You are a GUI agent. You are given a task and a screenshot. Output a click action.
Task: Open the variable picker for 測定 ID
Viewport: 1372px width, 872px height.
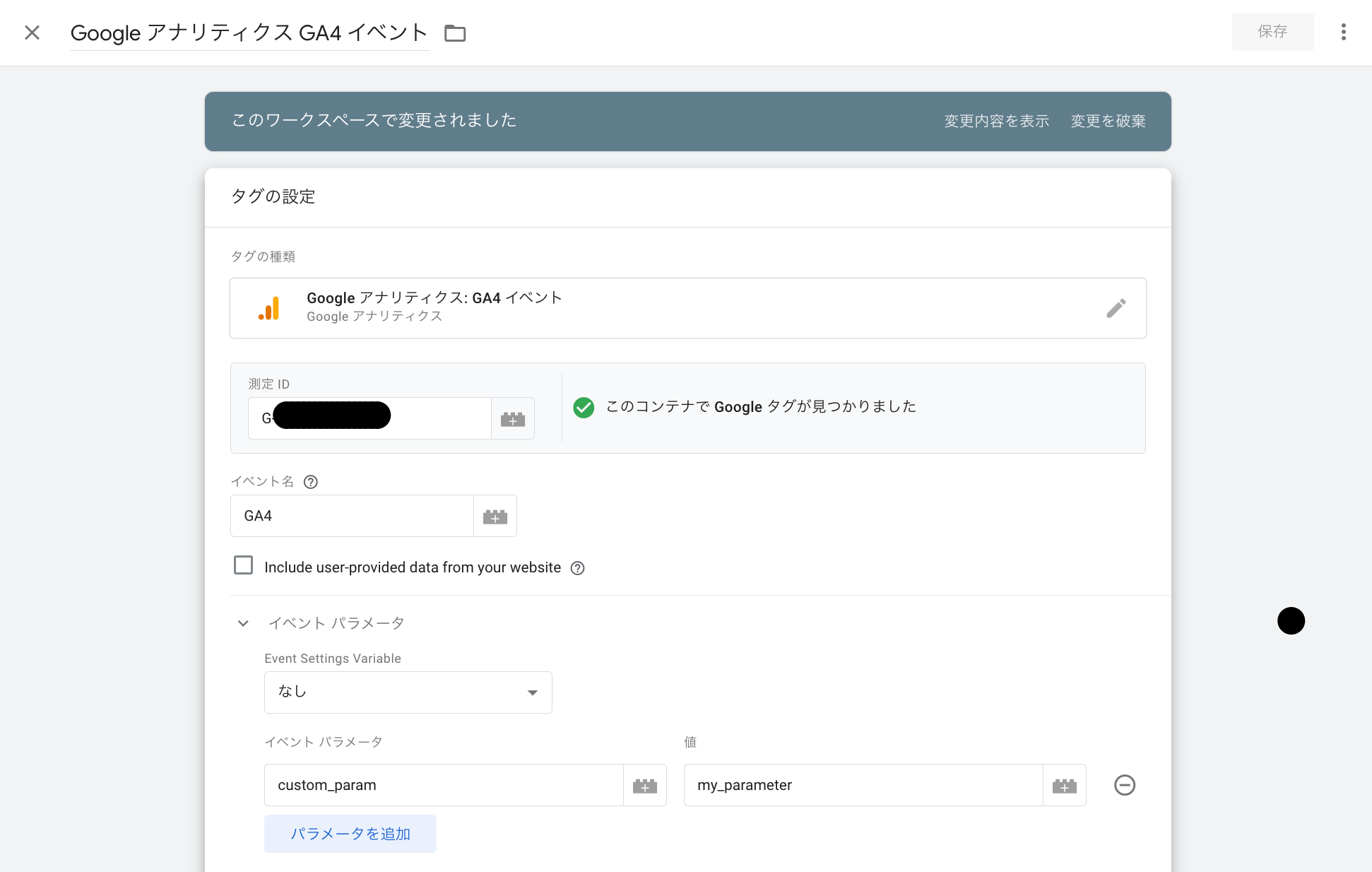point(513,418)
